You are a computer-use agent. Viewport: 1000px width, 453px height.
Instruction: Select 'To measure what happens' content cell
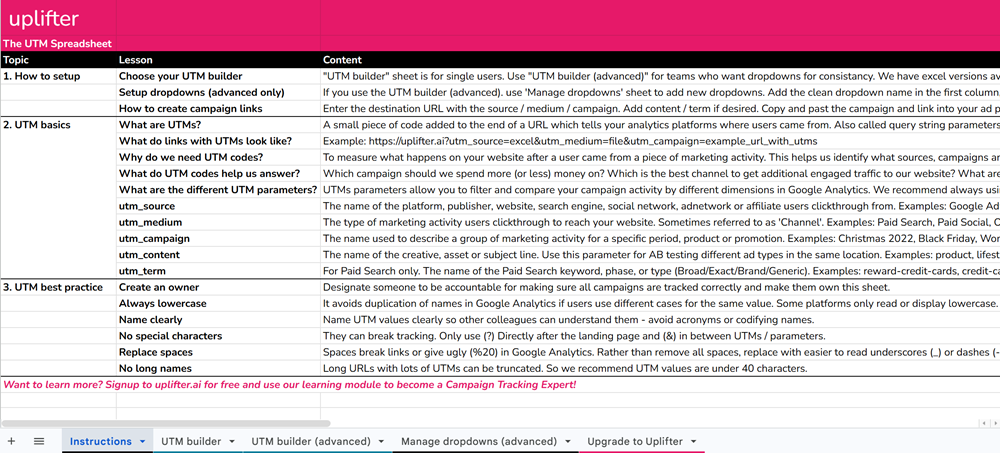(x=660, y=157)
